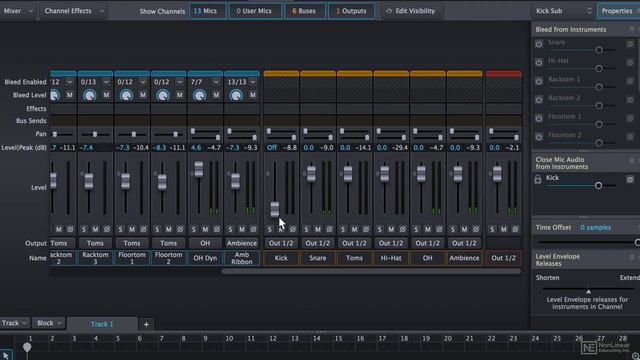Solo the OH Dyn mic channel

click(194, 229)
